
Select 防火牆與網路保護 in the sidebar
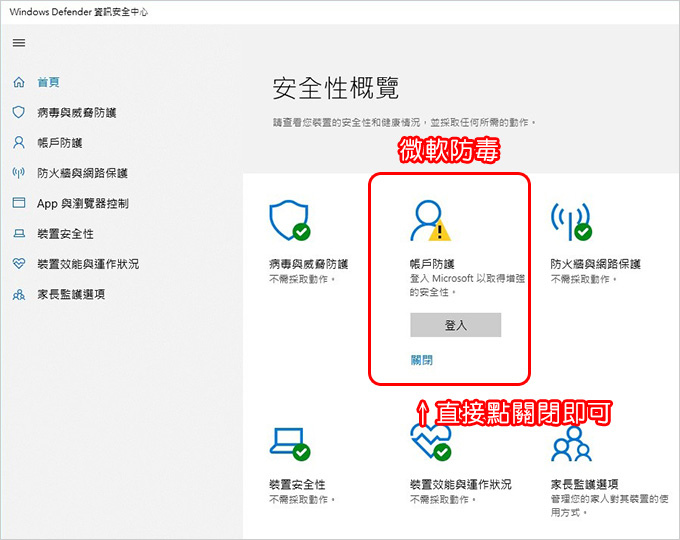click(x=82, y=173)
